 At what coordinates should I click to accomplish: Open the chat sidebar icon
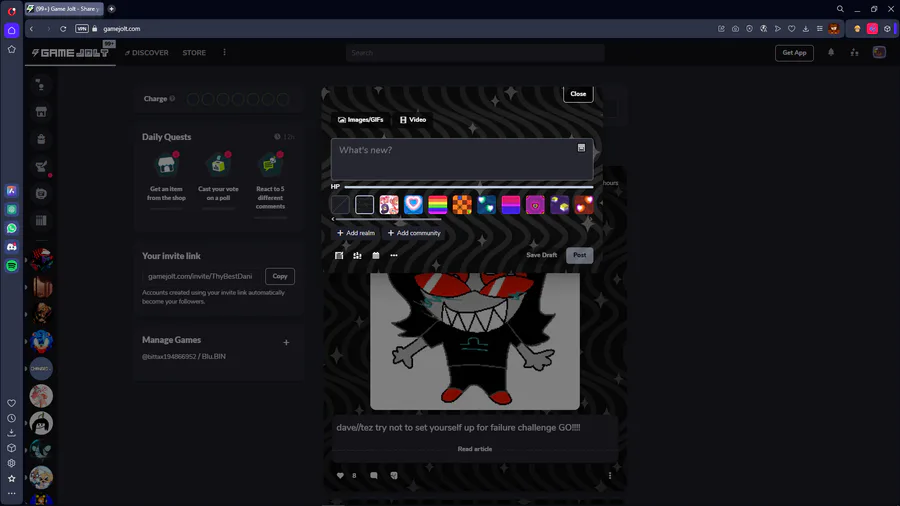[x=41, y=193]
